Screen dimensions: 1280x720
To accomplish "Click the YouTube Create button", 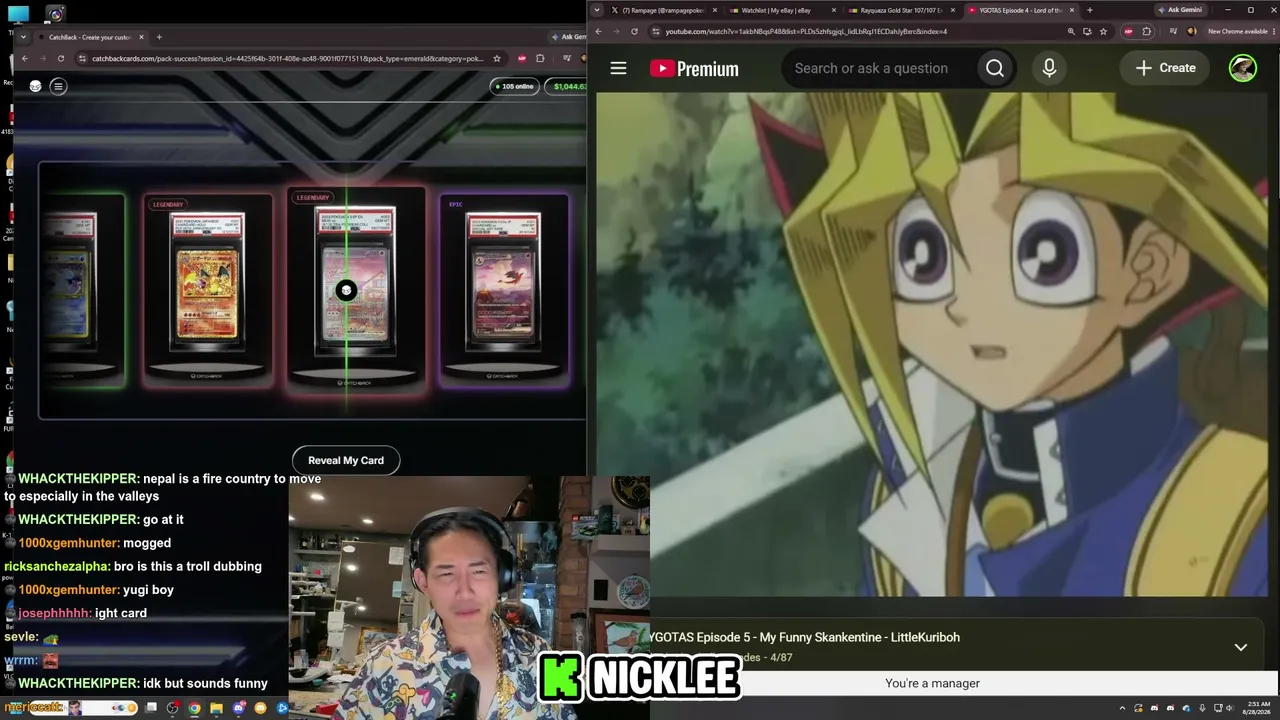I will (1165, 68).
